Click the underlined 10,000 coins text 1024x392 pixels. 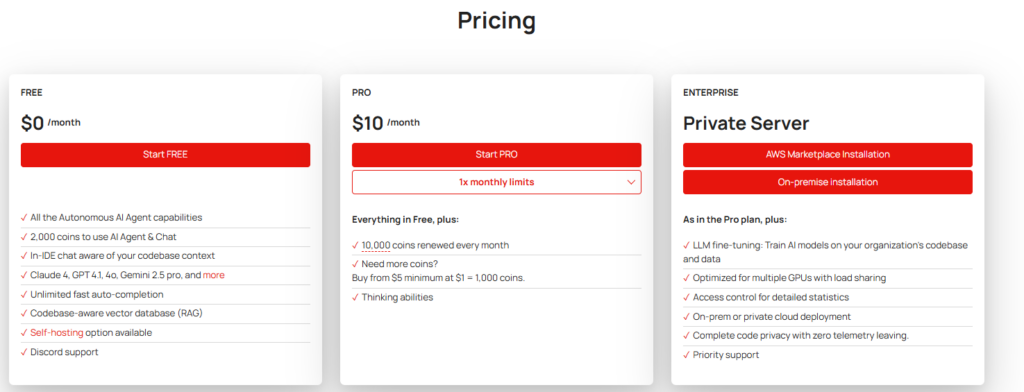click(x=376, y=245)
